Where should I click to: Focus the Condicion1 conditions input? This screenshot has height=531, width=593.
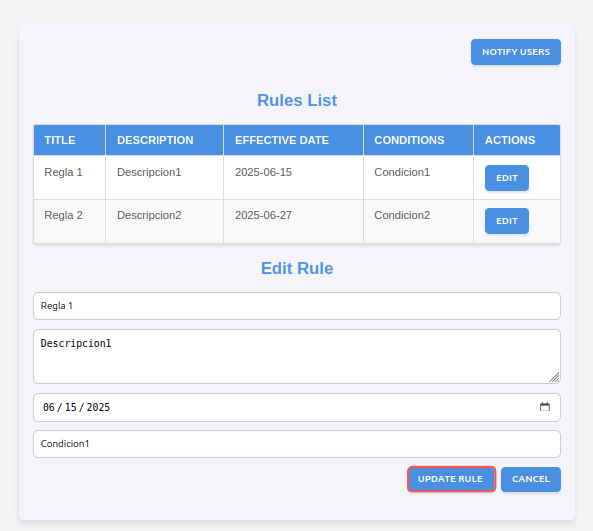(x=297, y=444)
